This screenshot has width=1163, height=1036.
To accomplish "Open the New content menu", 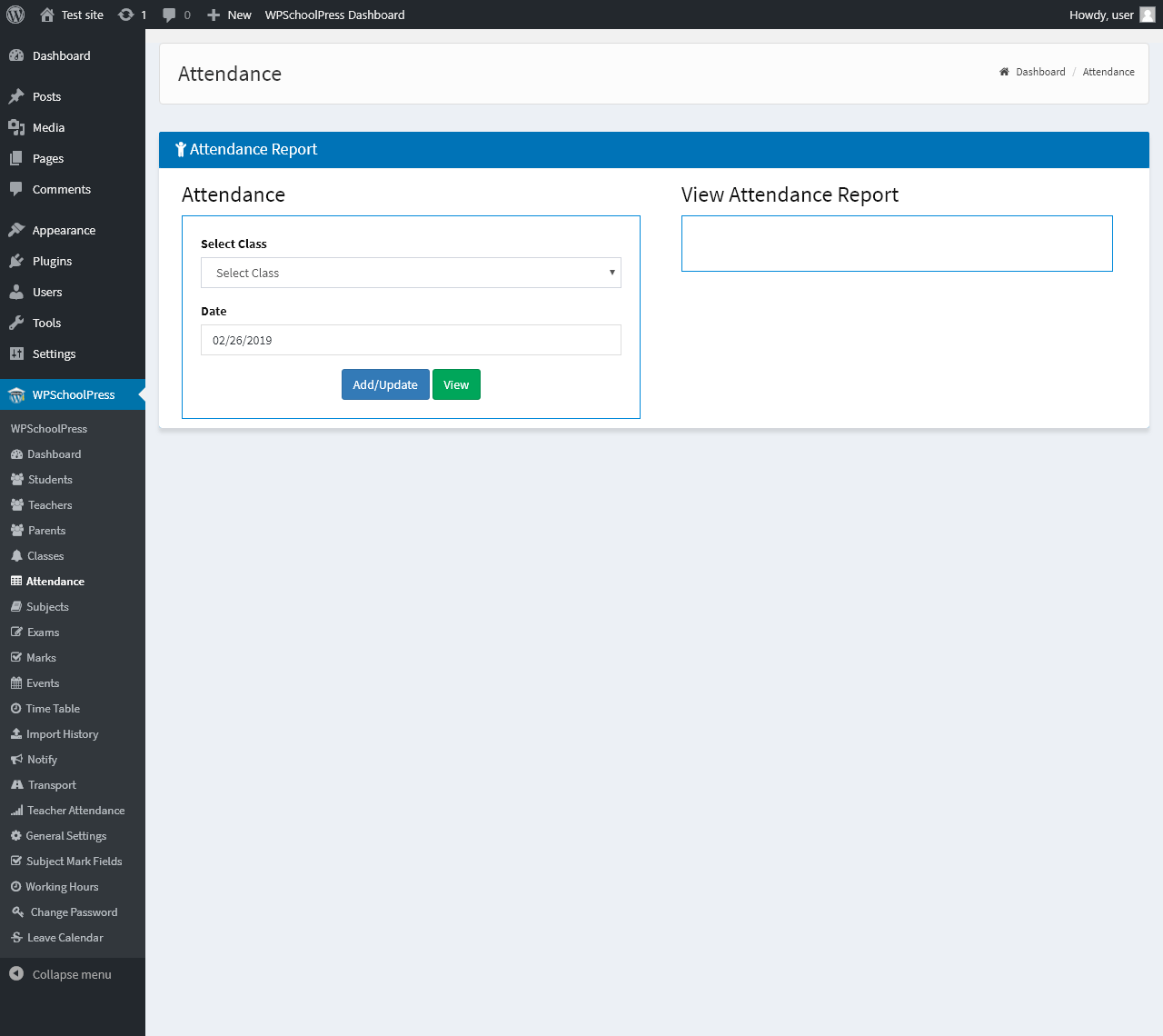I will pos(229,15).
